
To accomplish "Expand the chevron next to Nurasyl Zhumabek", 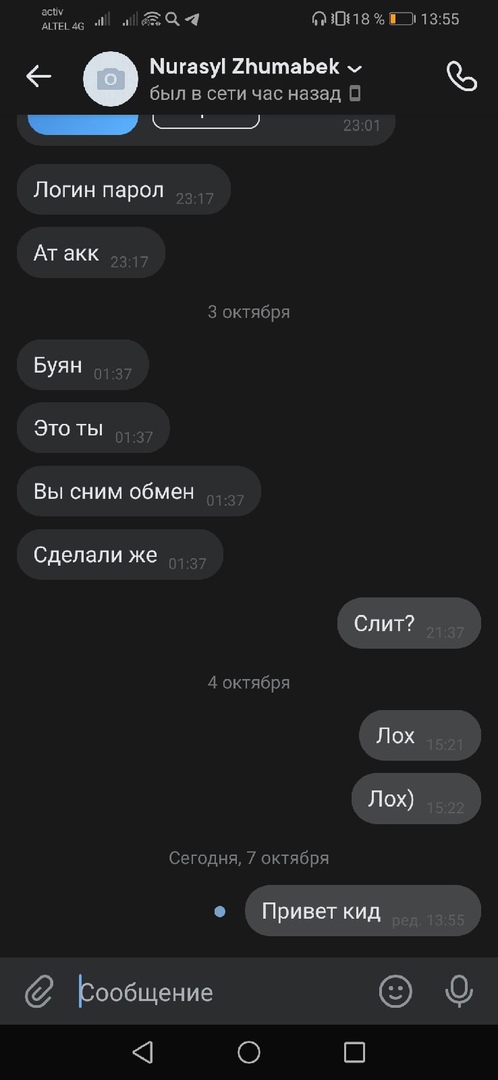I will pyautogui.click(x=355, y=68).
